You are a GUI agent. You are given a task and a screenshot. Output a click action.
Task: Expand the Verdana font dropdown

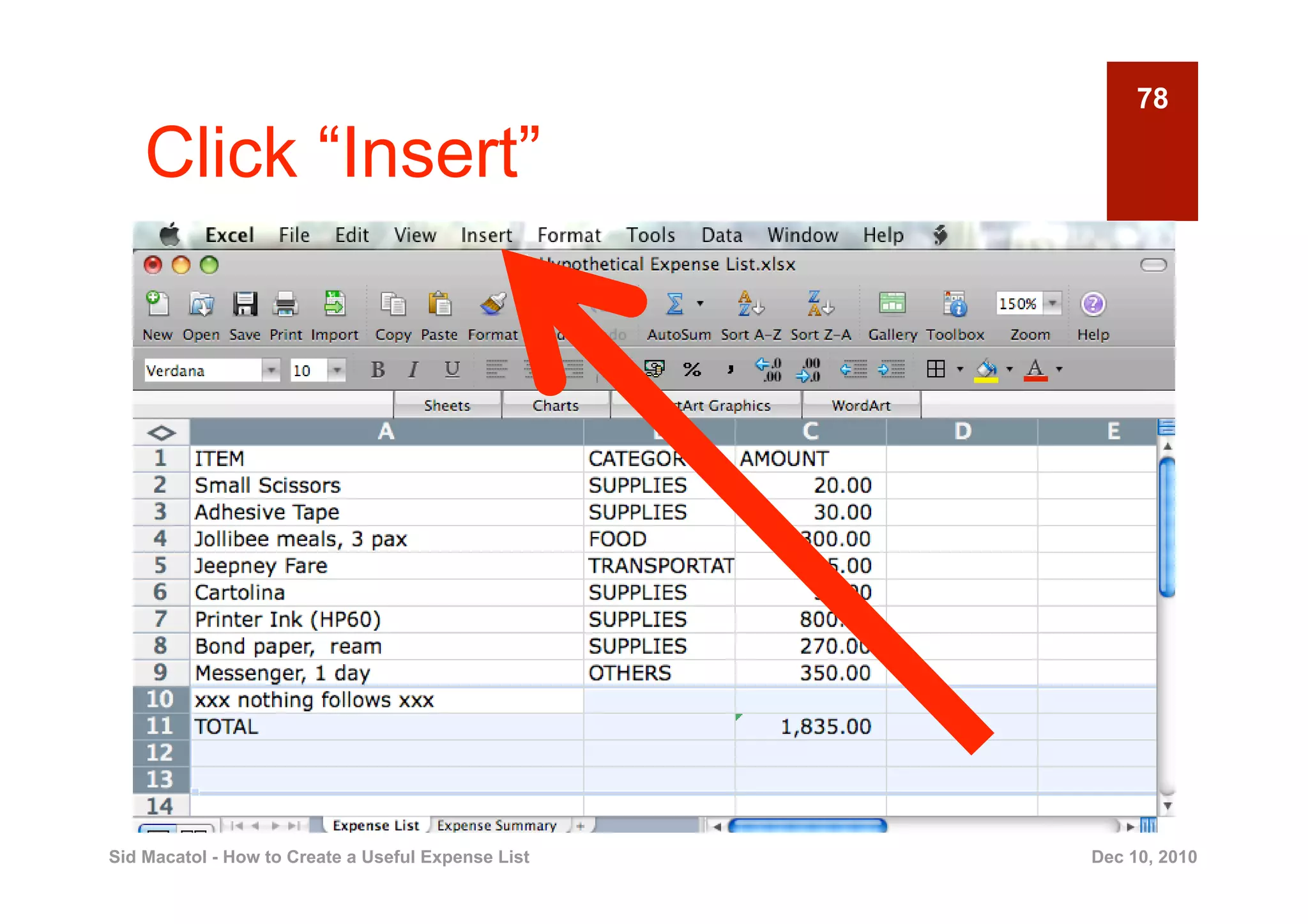(x=271, y=370)
